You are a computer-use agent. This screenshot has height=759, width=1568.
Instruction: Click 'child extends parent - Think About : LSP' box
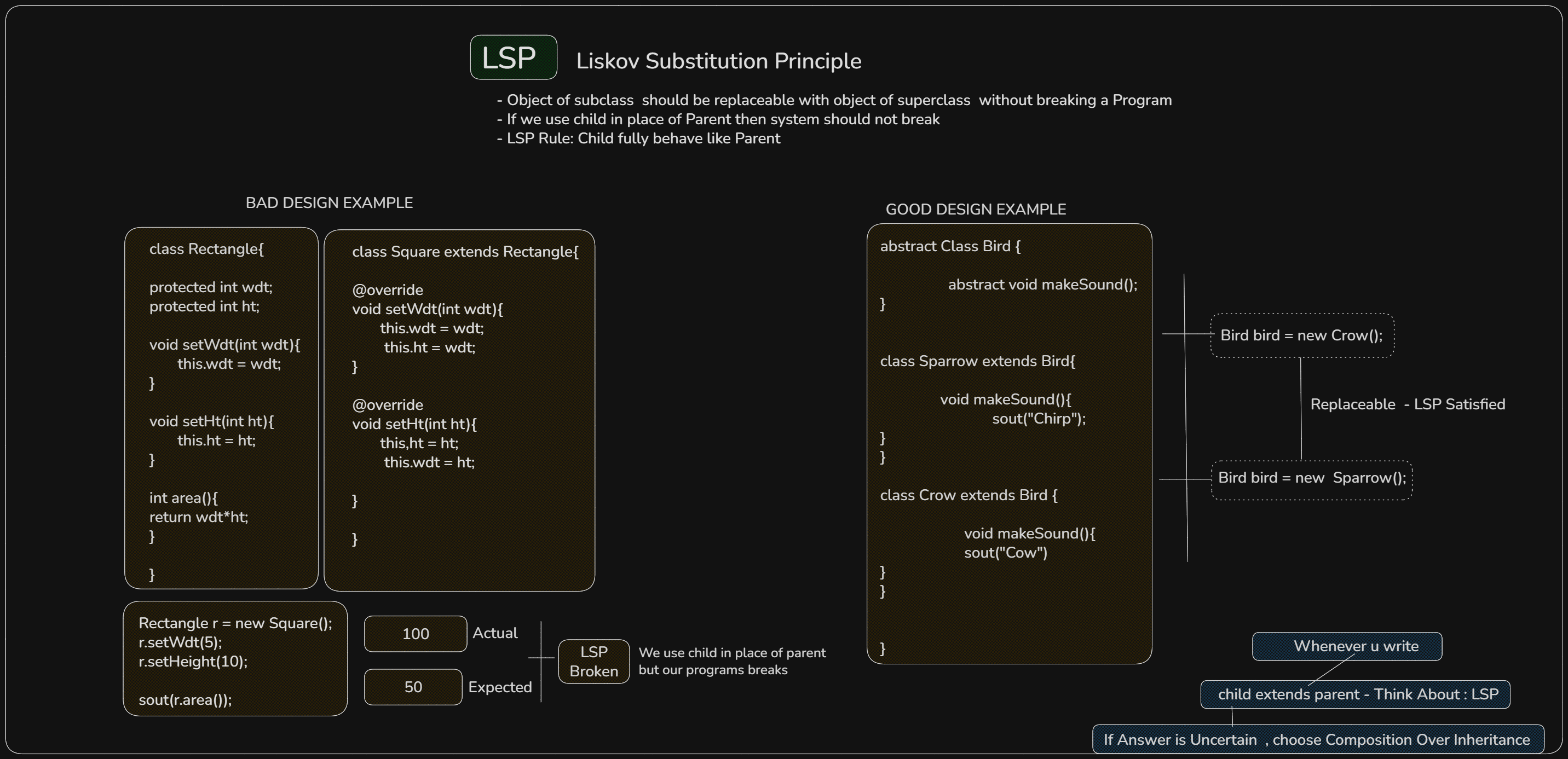1355,694
